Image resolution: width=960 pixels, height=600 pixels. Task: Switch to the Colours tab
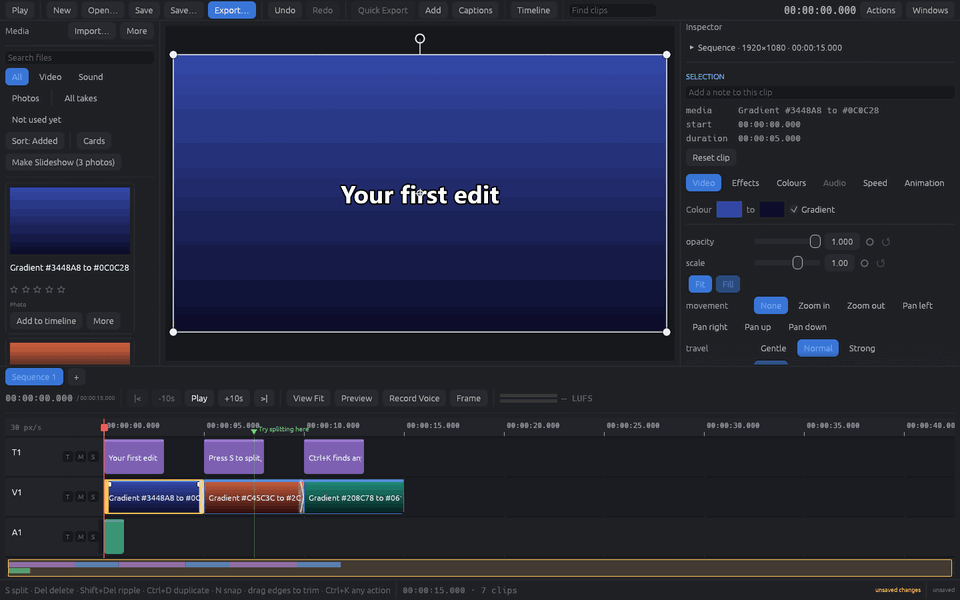[x=791, y=183]
